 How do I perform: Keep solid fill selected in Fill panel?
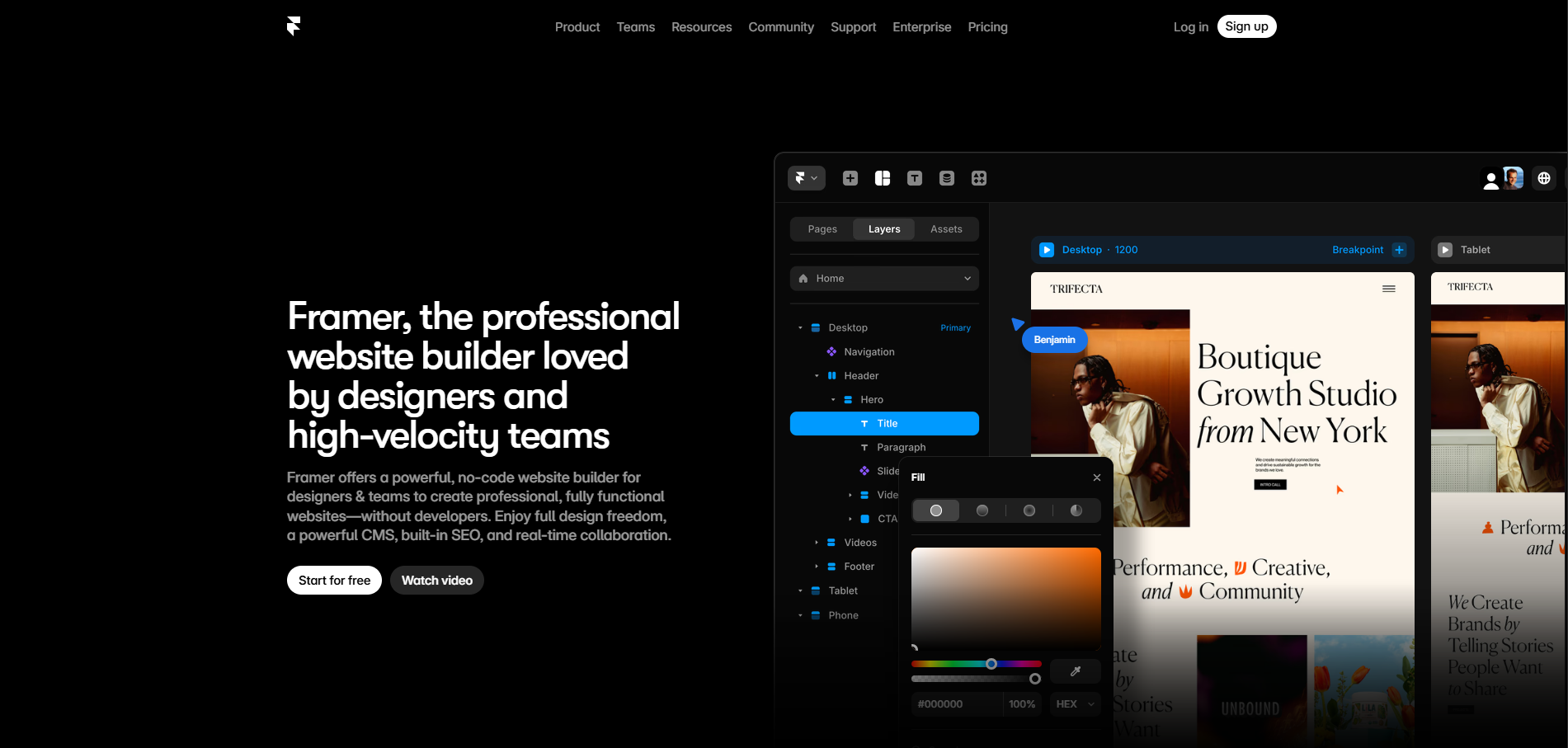(x=935, y=510)
